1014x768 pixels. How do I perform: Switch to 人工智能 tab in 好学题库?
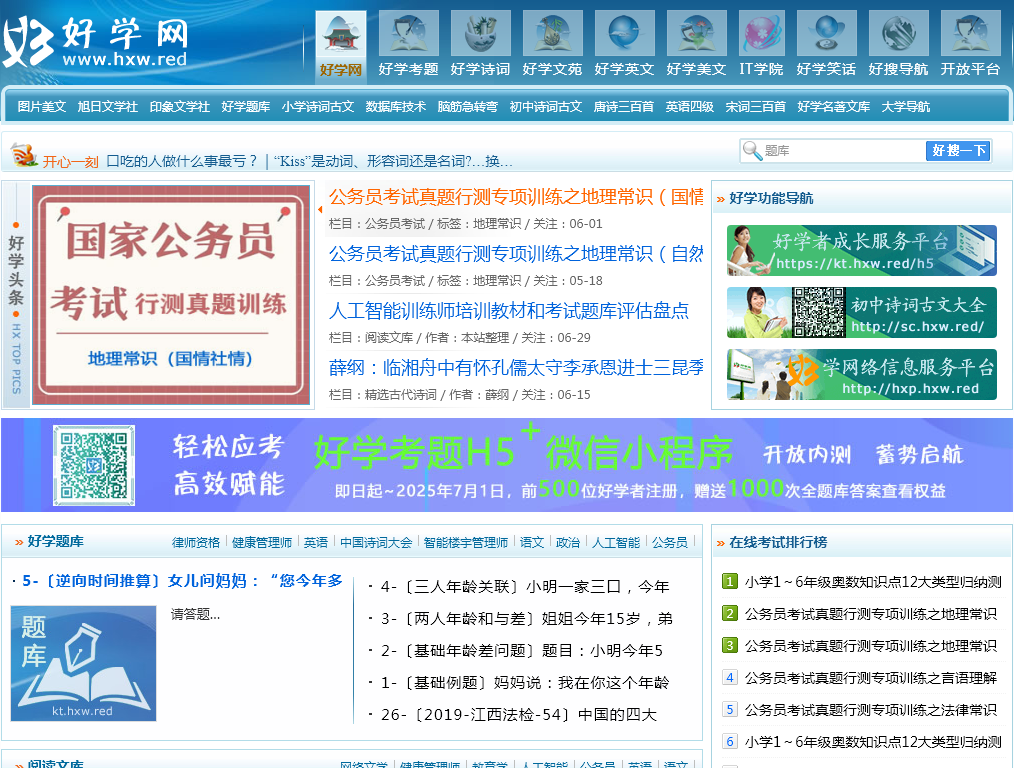pos(616,542)
